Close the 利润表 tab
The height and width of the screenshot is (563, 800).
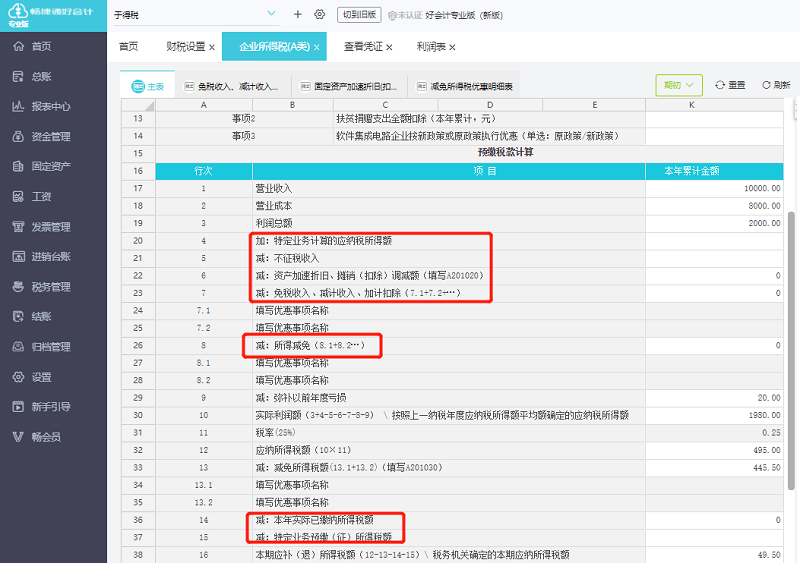452,47
